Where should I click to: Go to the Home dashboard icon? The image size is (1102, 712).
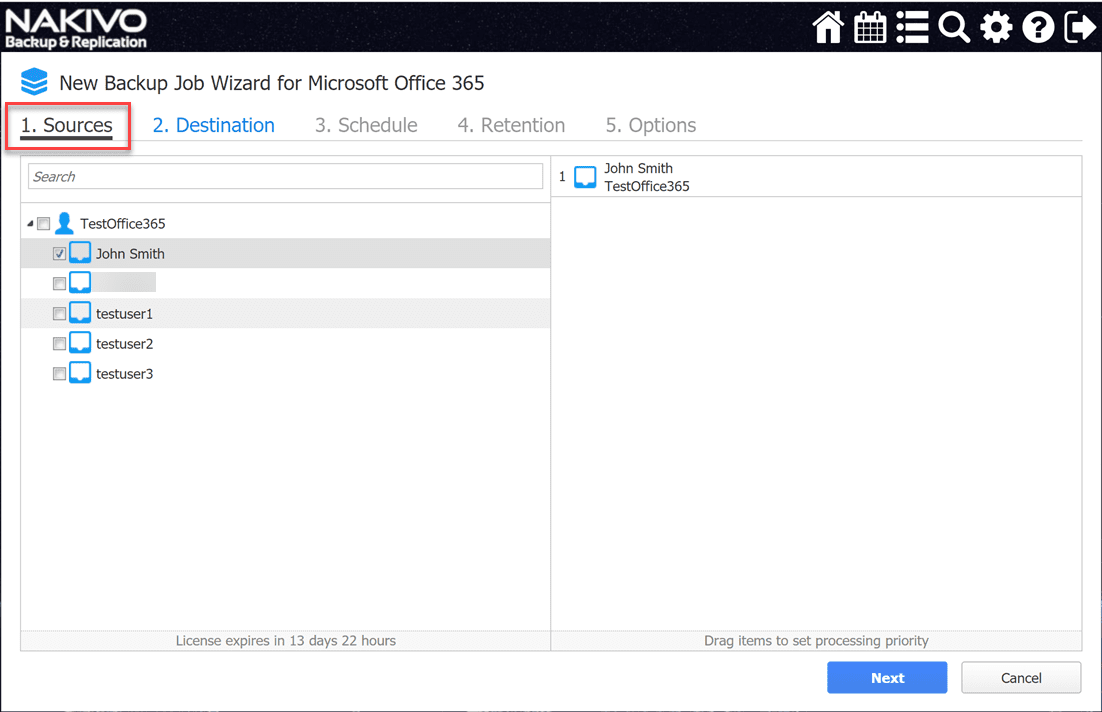(828, 27)
